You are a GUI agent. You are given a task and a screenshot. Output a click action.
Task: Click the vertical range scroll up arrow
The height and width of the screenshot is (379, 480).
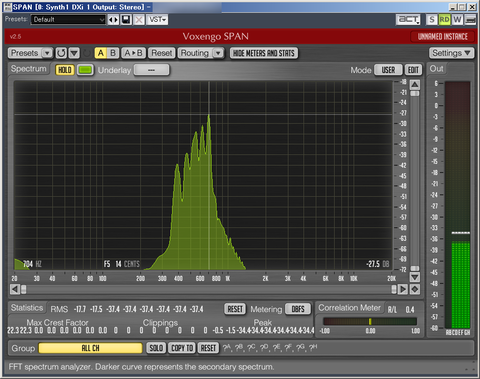click(x=415, y=85)
